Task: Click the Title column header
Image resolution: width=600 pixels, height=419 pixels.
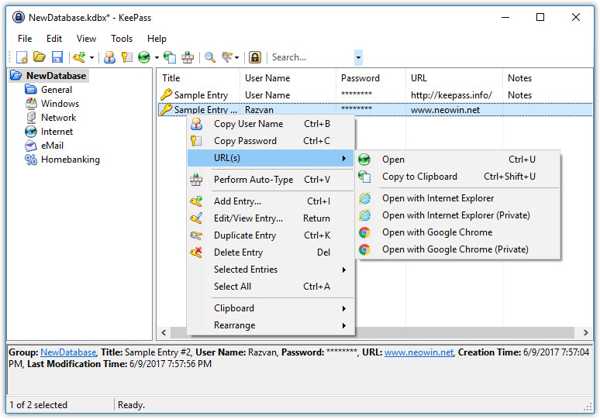Action: (198, 78)
